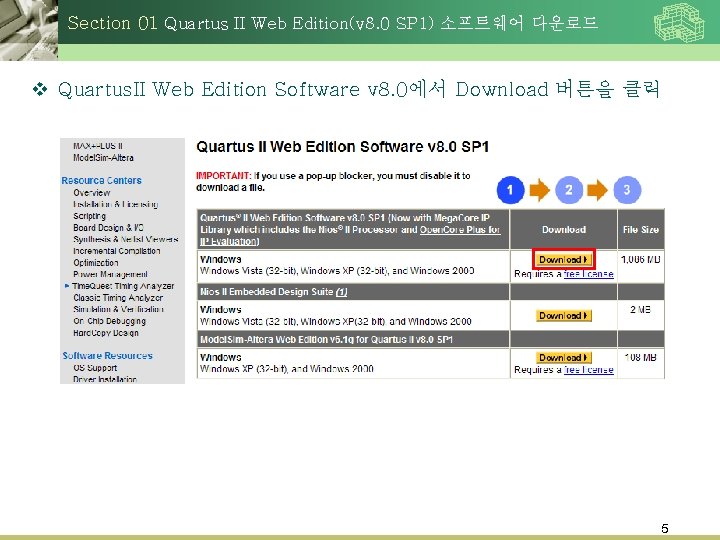Image resolution: width=720 pixels, height=540 pixels.
Task: Open the Software Resources sidebar heading
Action: point(107,355)
